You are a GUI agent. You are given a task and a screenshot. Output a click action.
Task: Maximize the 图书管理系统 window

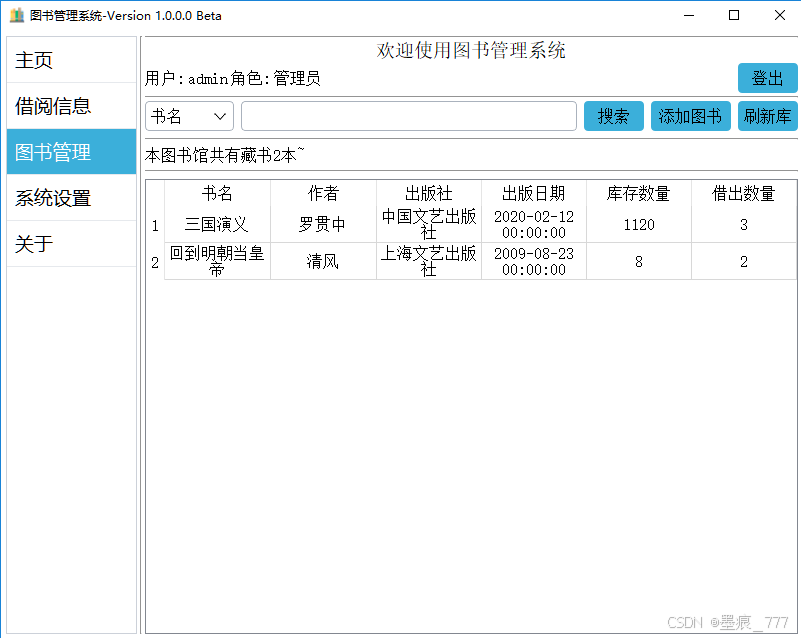tap(734, 15)
